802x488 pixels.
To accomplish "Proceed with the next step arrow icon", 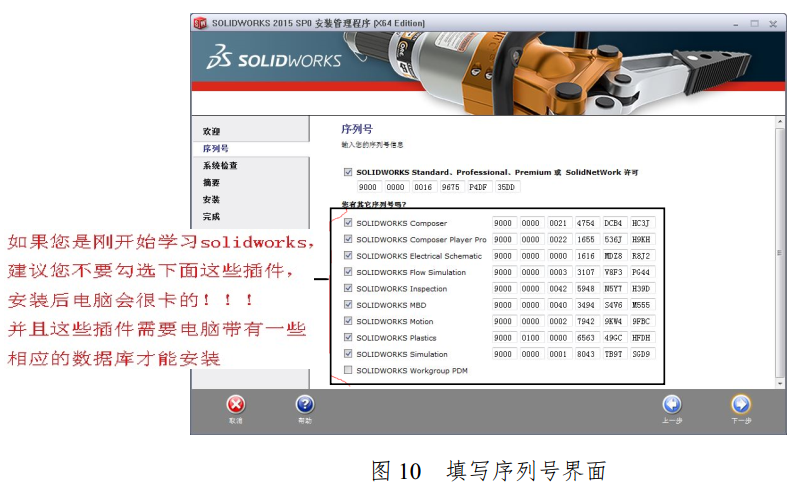I will pos(741,404).
